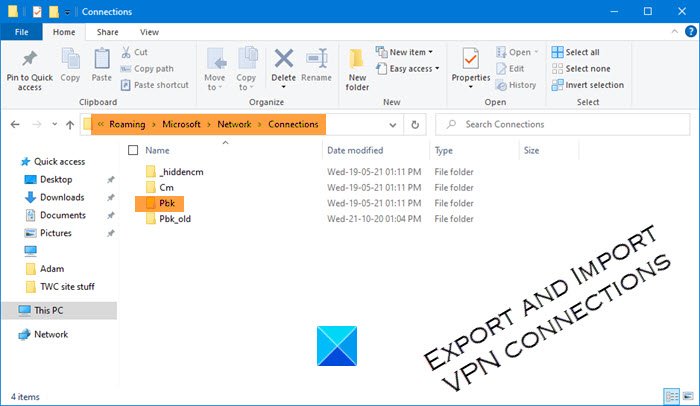This screenshot has height=406, width=700.
Task: Expand the address bar history dropdown
Action: (393, 125)
